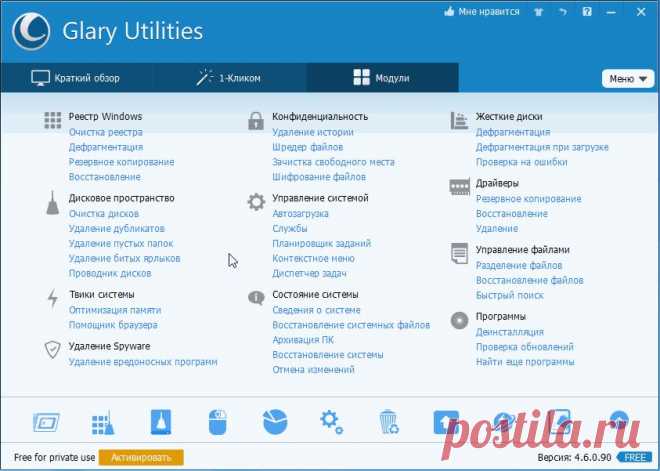Open Зачистка свободного места link
Screen dimensions: 660x471
[x=333, y=162]
